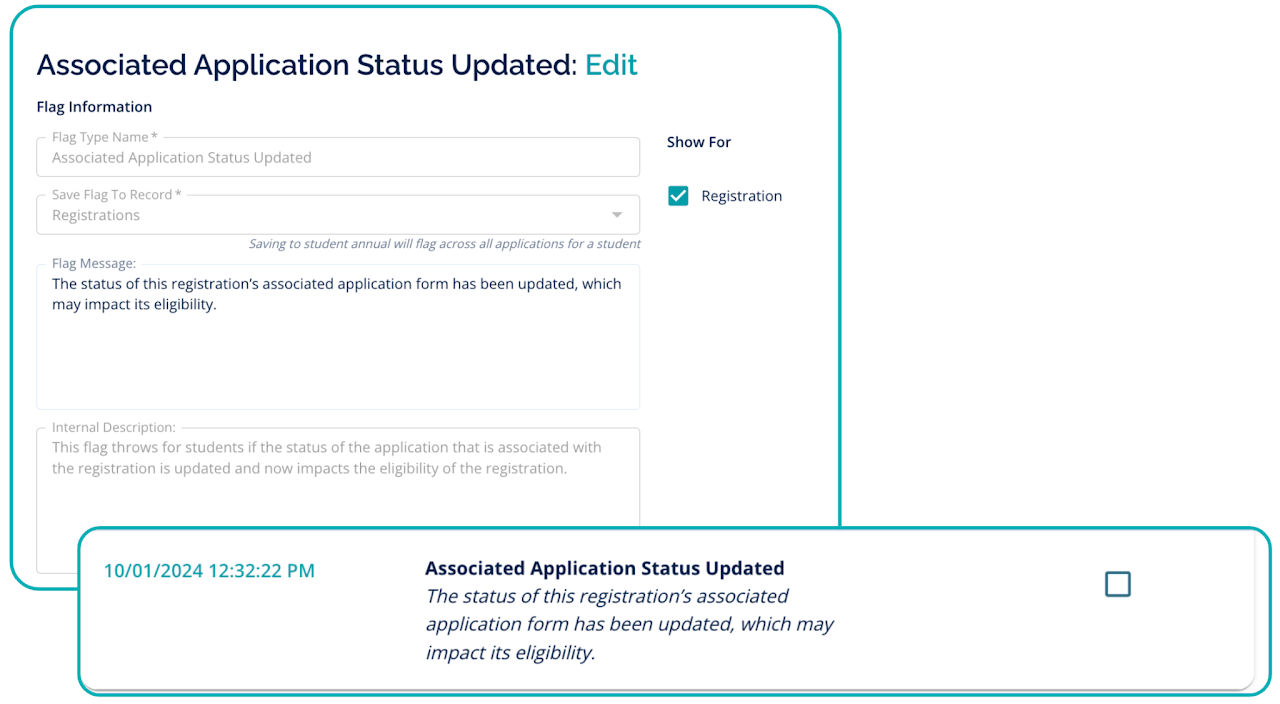The image size is (1280, 704).
Task: Click the Flag Type Name field label
Action: click(x=104, y=137)
